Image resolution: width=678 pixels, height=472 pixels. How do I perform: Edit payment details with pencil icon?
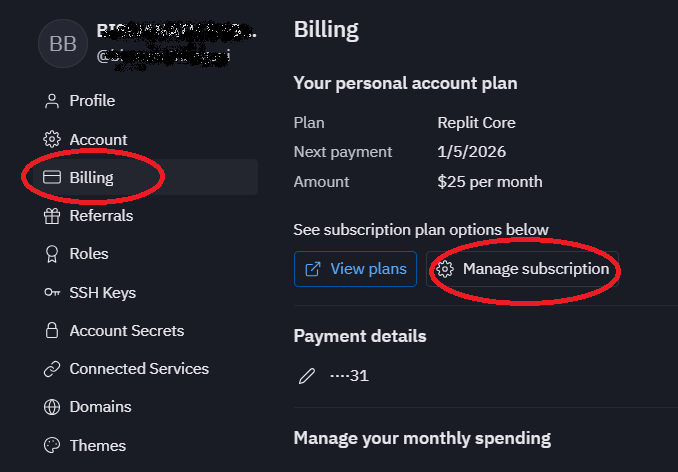(x=307, y=376)
